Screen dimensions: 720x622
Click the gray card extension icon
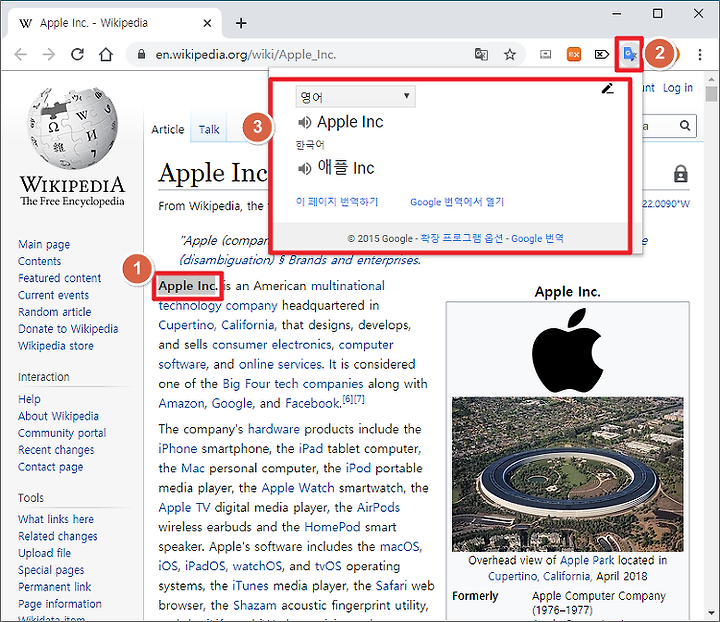coord(545,54)
